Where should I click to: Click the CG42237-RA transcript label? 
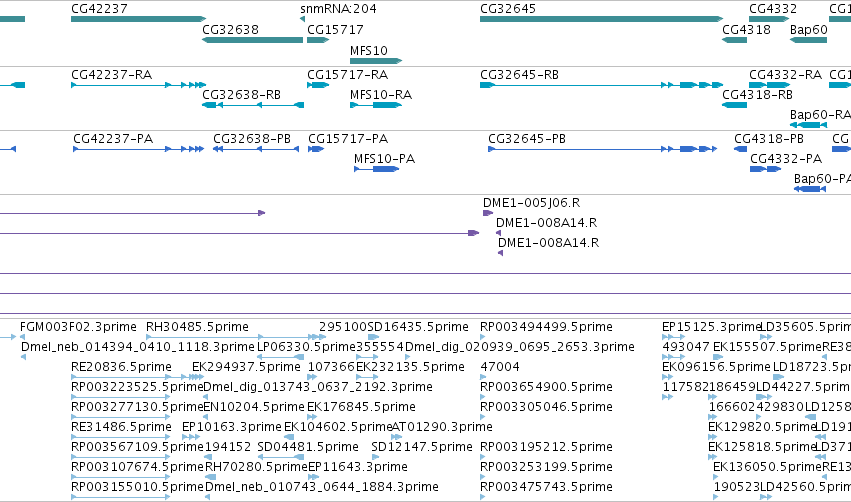click(x=111, y=74)
